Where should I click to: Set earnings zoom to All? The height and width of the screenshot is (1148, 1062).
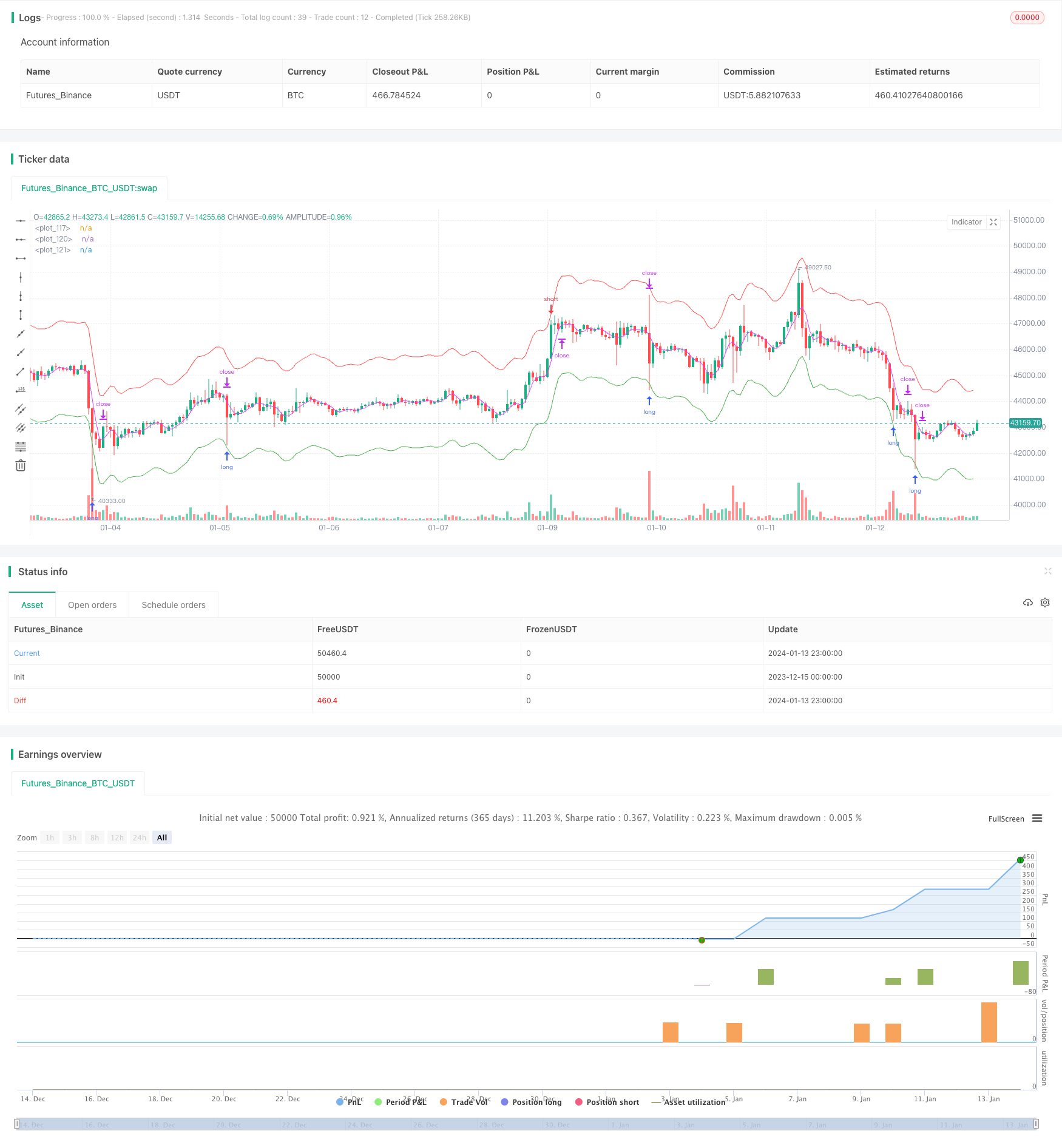coord(162,837)
